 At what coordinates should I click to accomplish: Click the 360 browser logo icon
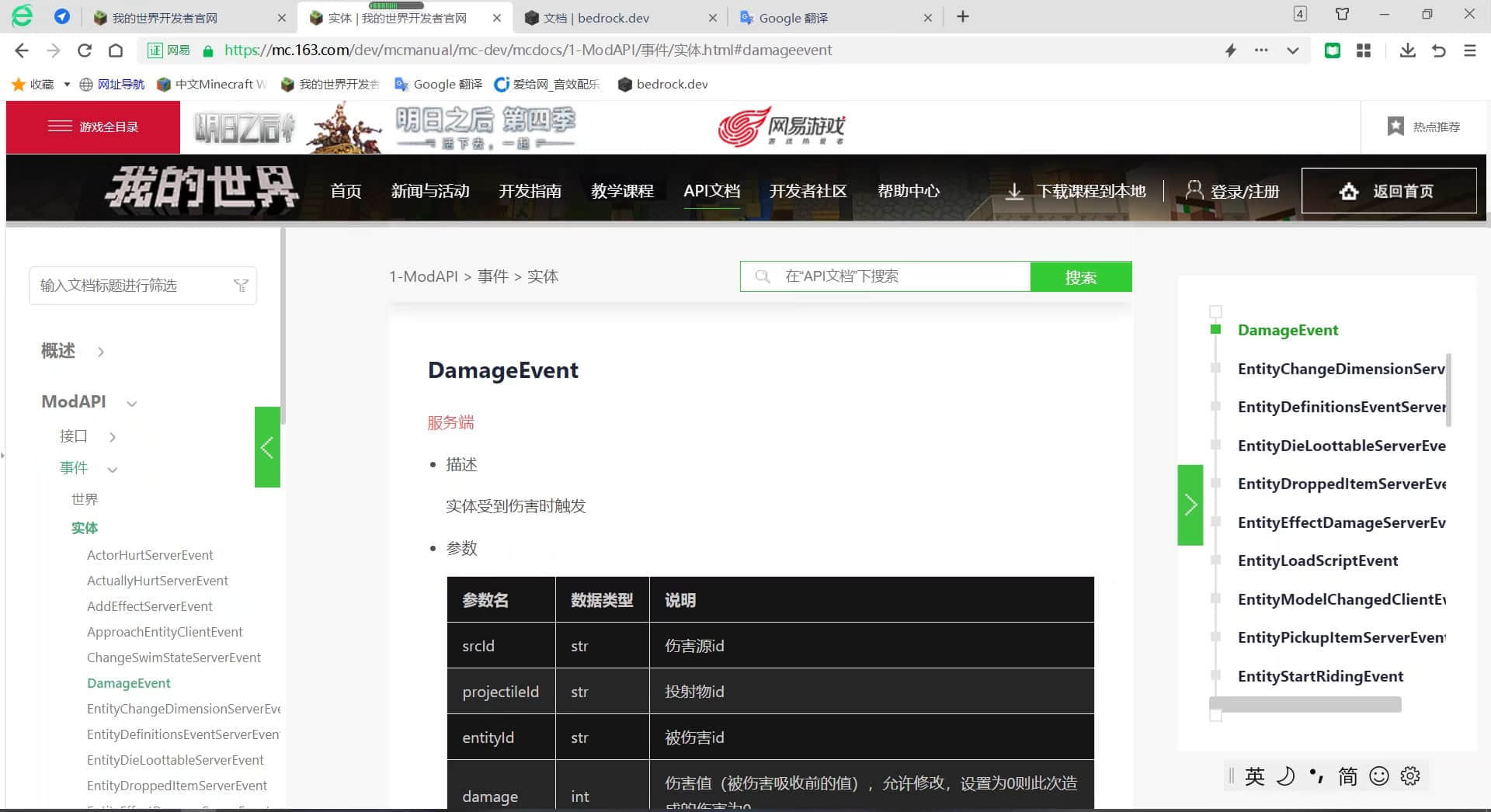(22, 16)
